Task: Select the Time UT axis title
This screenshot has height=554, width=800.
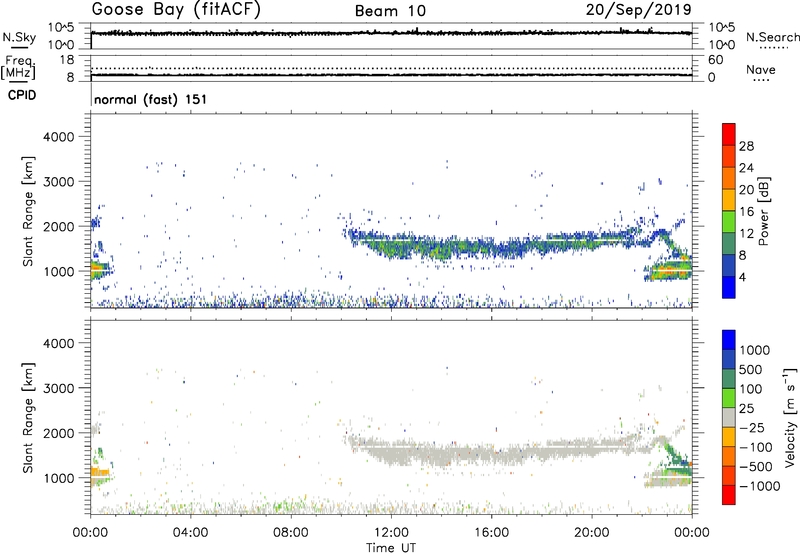Action: tap(391, 548)
